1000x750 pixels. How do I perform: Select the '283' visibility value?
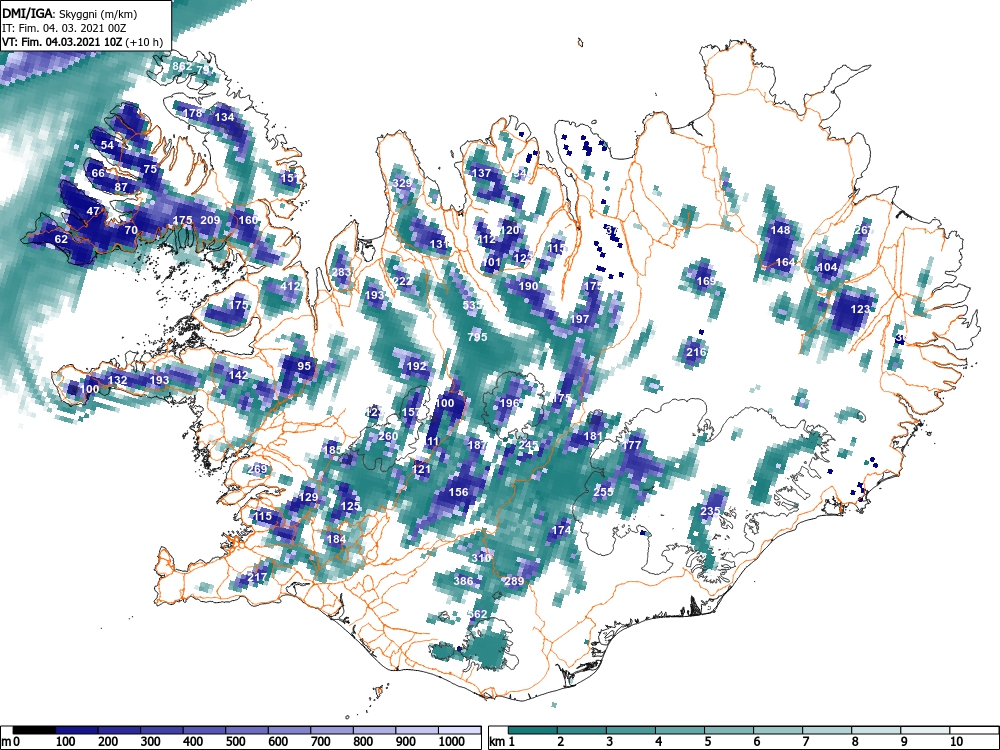coord(342,272)
